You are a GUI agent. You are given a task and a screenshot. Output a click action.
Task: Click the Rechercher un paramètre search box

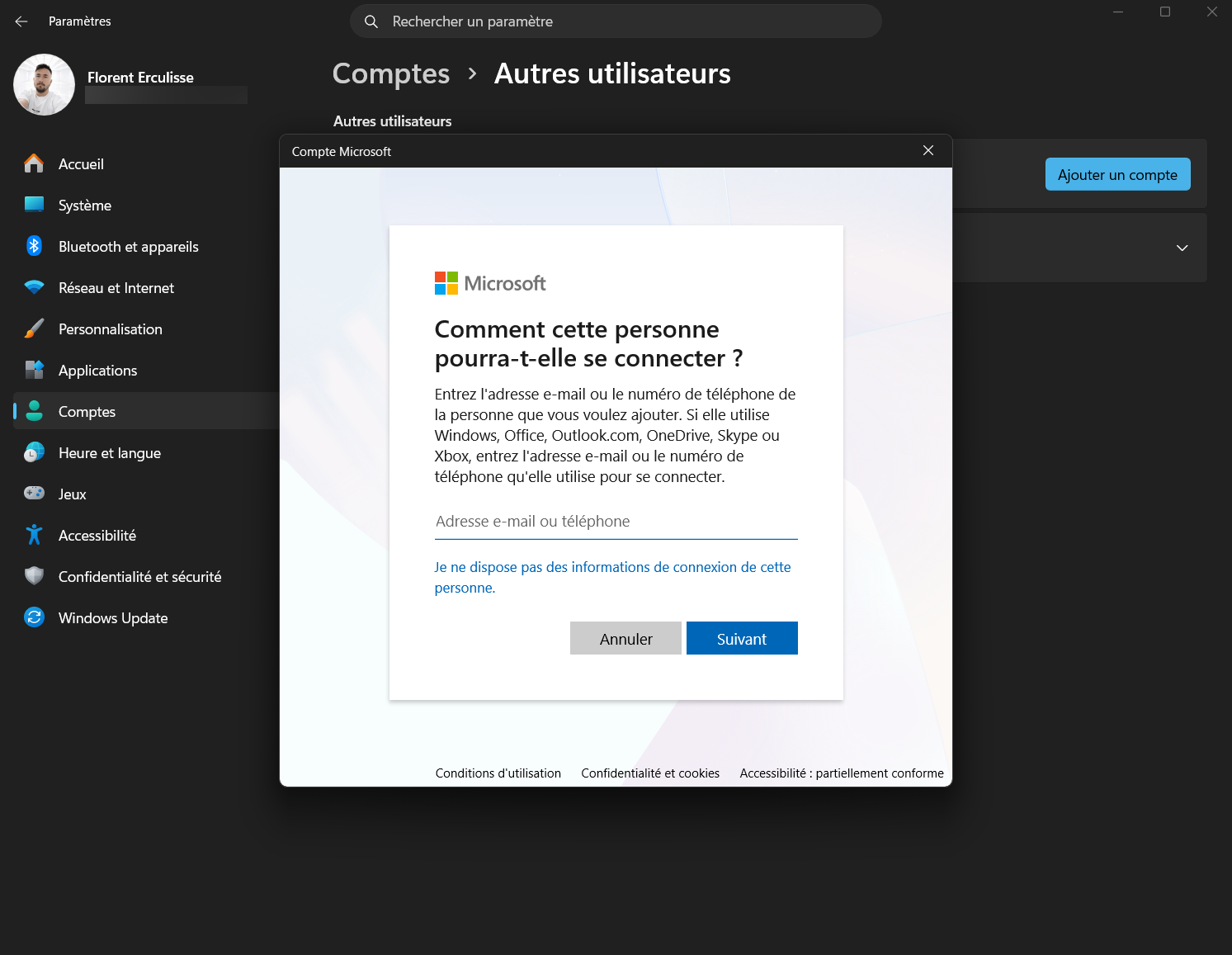pyautogui.click(x=616, y=21)
